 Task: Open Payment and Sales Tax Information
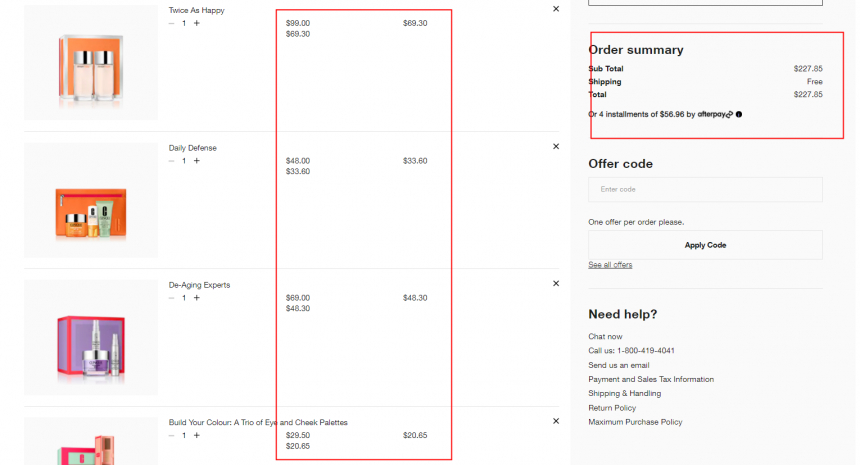click(x=651, y=379)
